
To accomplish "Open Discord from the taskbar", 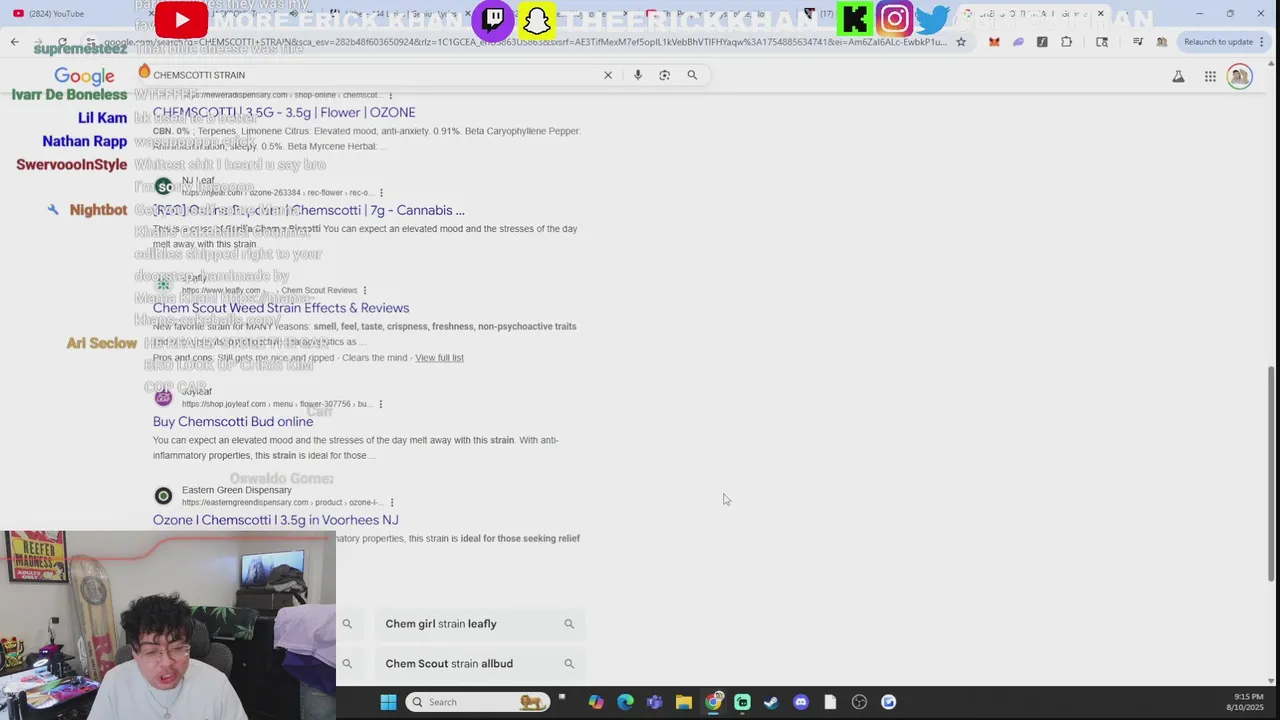I will tap(800, 702).
